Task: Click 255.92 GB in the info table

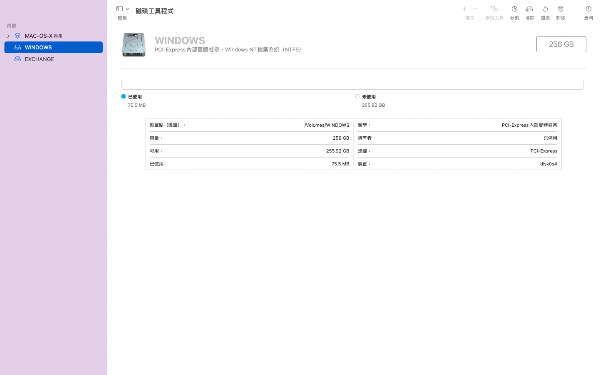Action: (x=338, y=151)
